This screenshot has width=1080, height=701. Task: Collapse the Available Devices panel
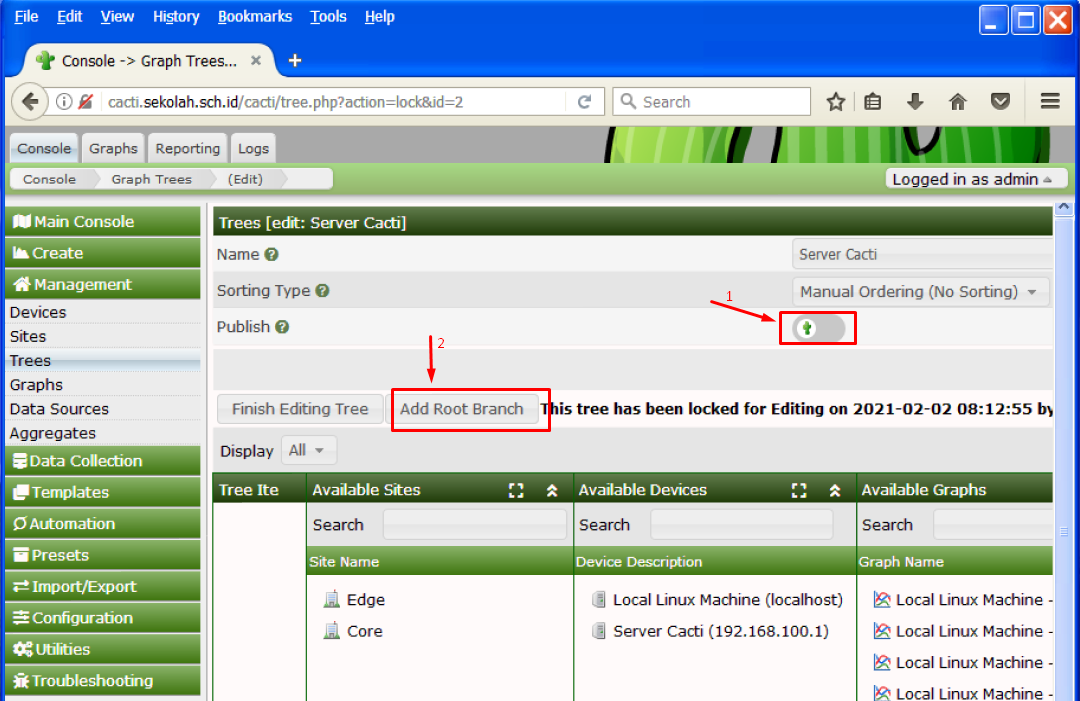click(835, 490)
